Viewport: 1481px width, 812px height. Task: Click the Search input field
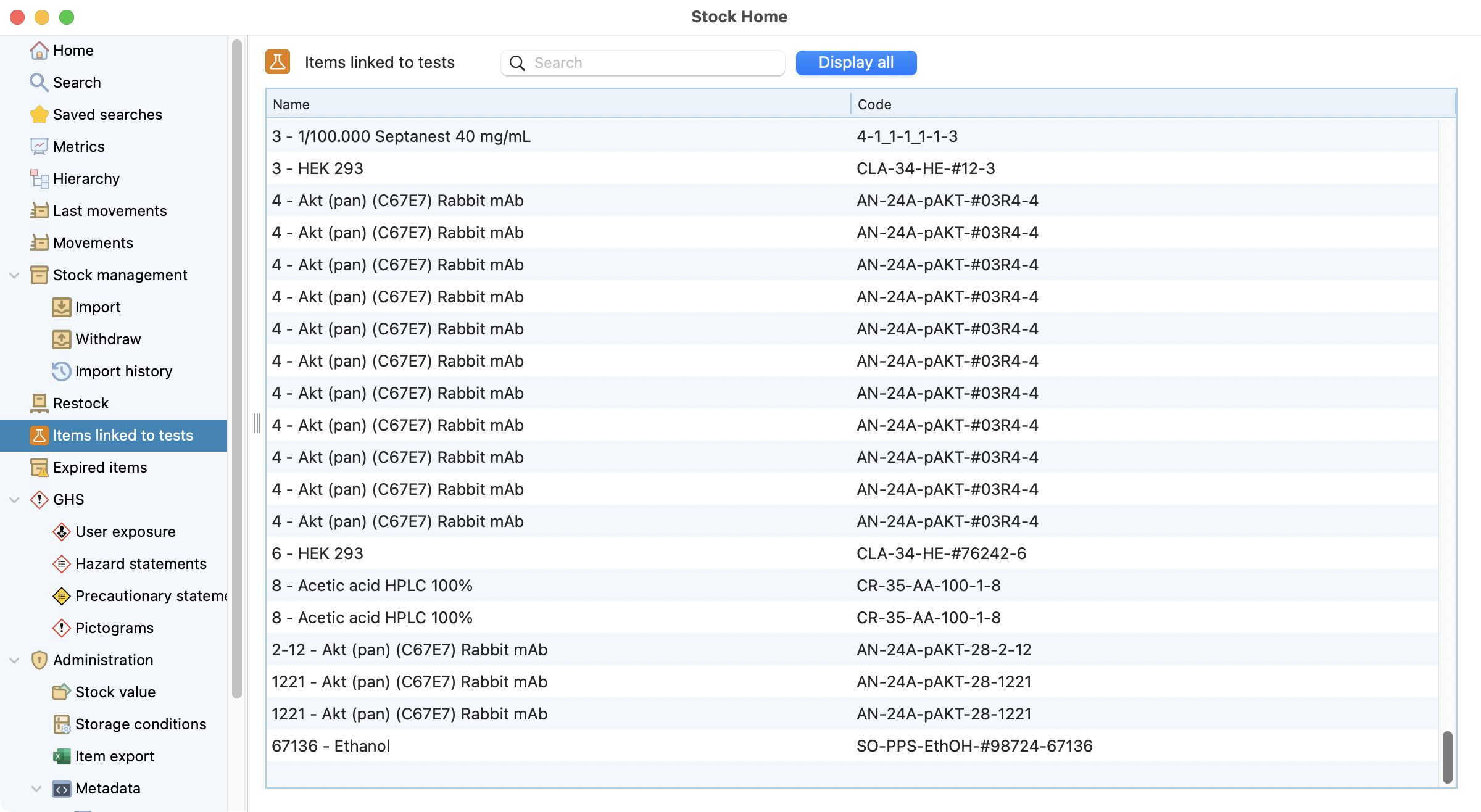[654, 63]
